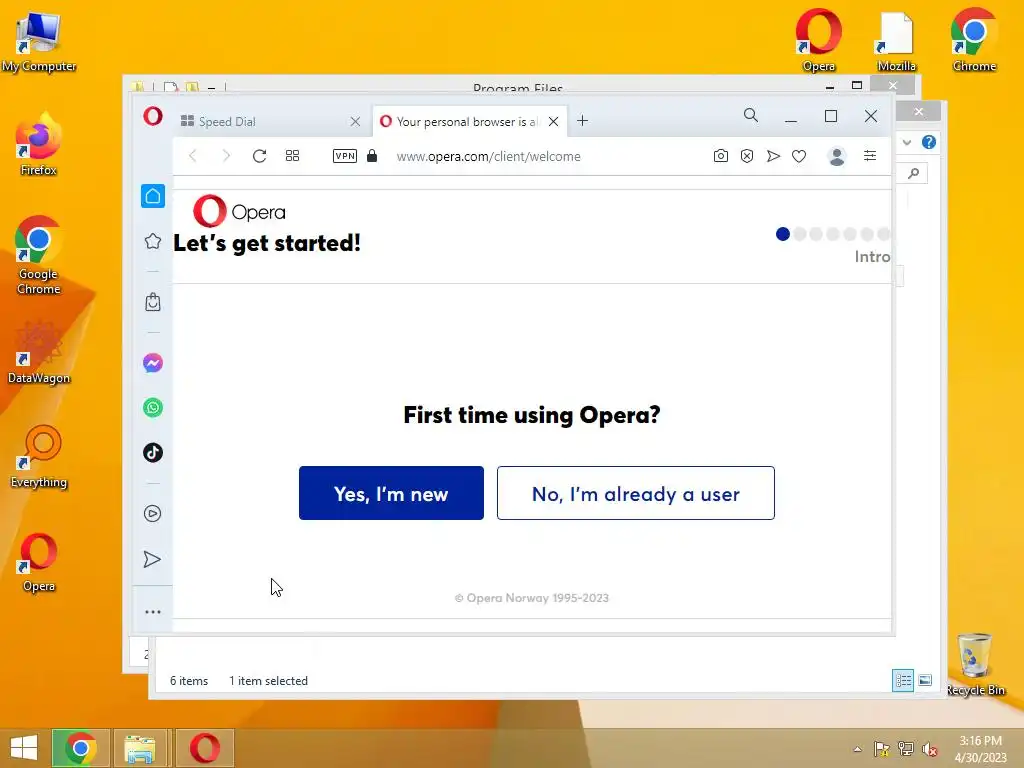Switch Explorer to large icons view
The image size is (1024, 768).
coord(925,680)
